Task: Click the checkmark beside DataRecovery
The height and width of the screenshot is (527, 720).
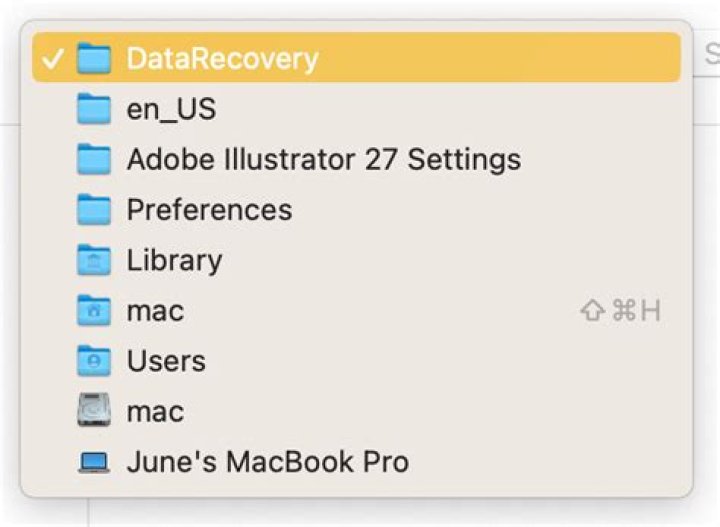Action: [52, 58]
